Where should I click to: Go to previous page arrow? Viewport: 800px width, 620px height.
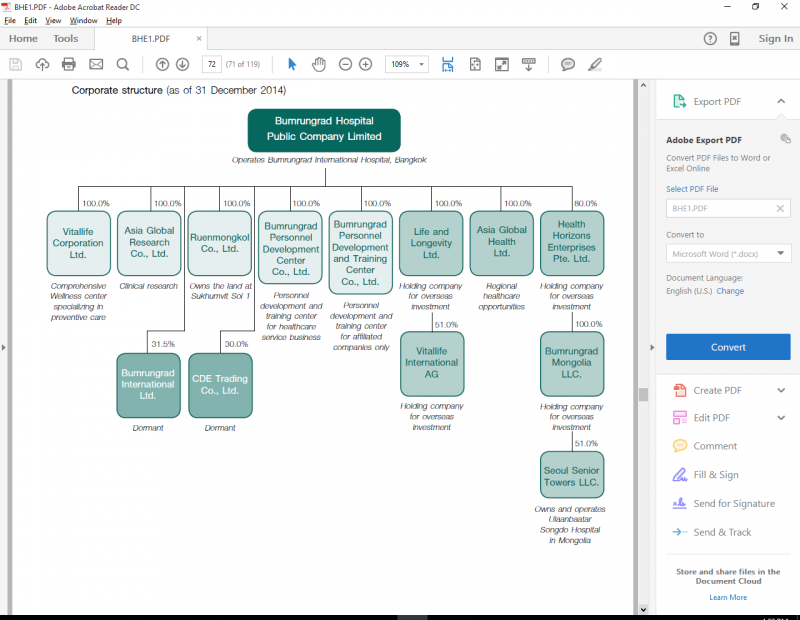tap(162, 64)
